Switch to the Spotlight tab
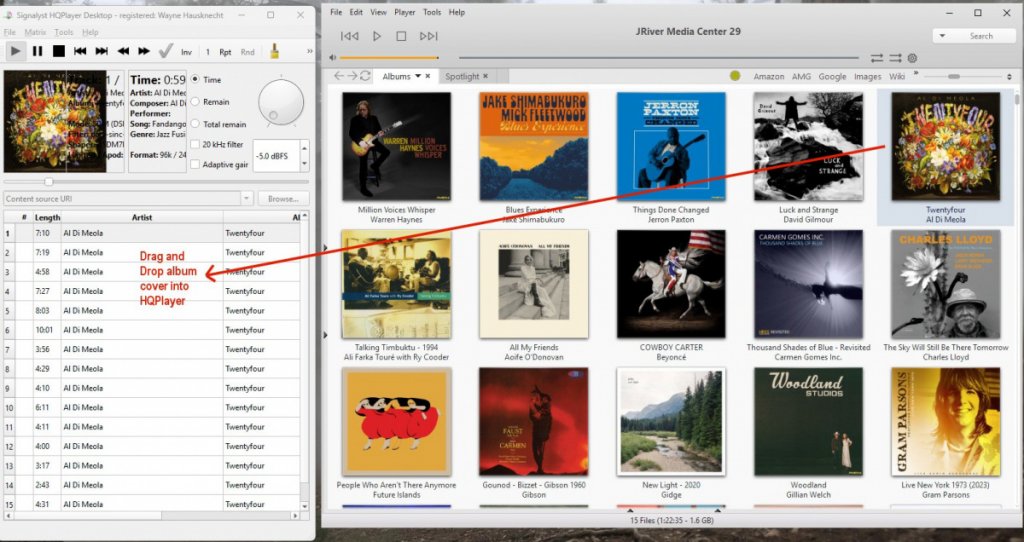The image size is (1024, 542). (x=462, y=76)
